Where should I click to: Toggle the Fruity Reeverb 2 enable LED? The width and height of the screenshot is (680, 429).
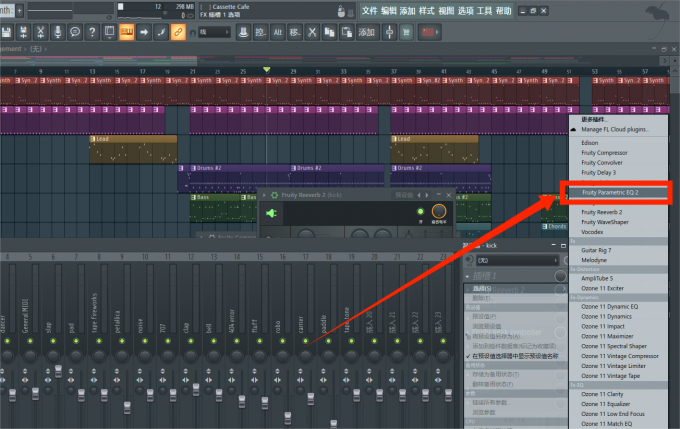419,211
